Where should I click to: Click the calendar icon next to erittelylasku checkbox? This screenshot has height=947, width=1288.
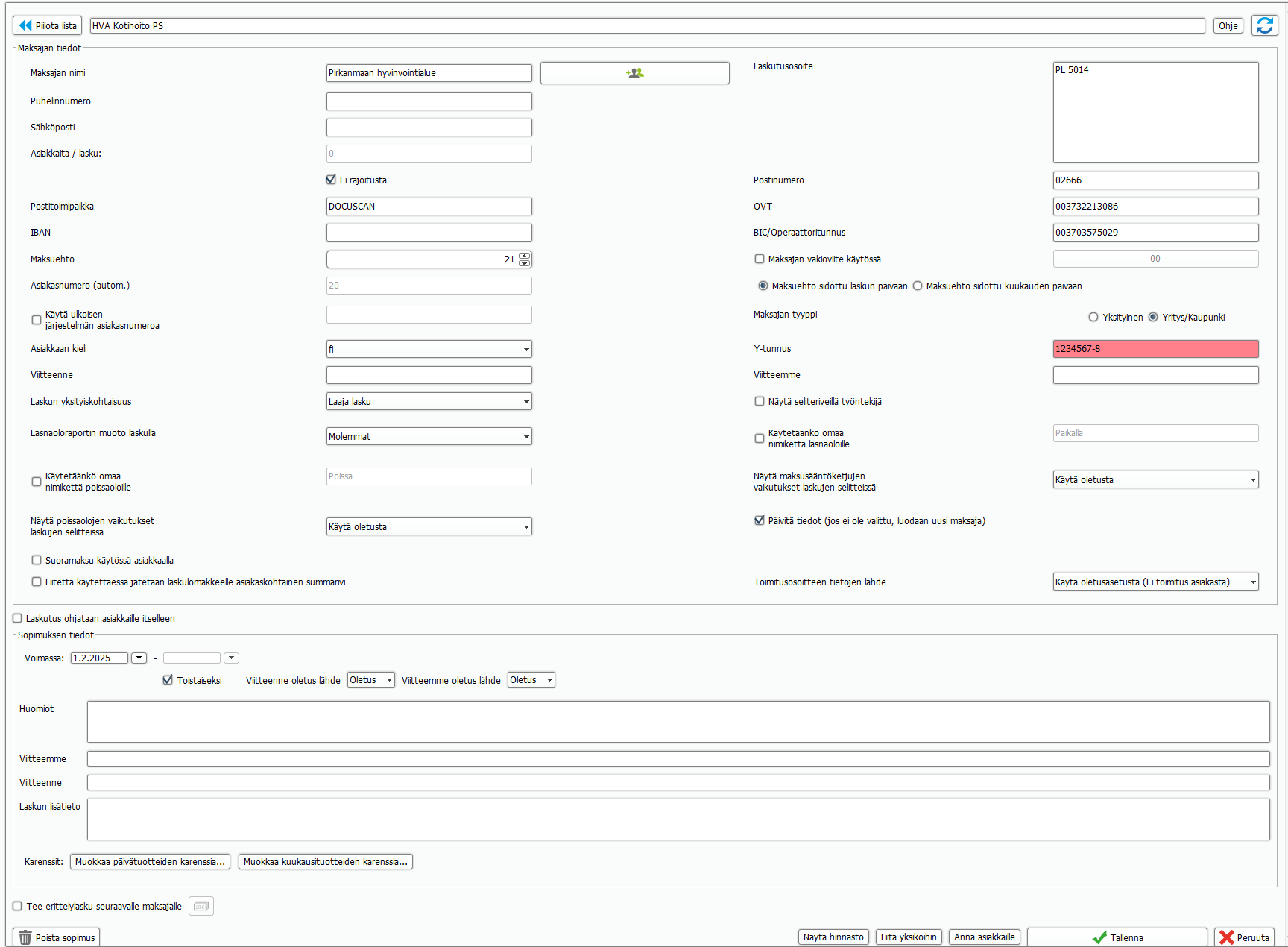coord(201,906)
